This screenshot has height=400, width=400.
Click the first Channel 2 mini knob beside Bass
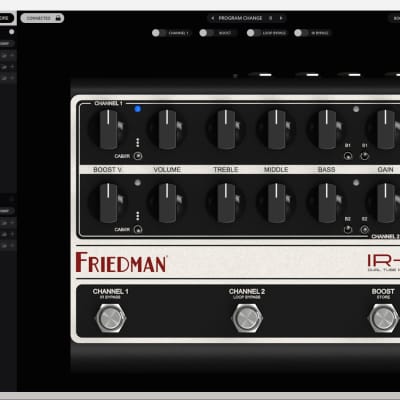click(348, 229)
